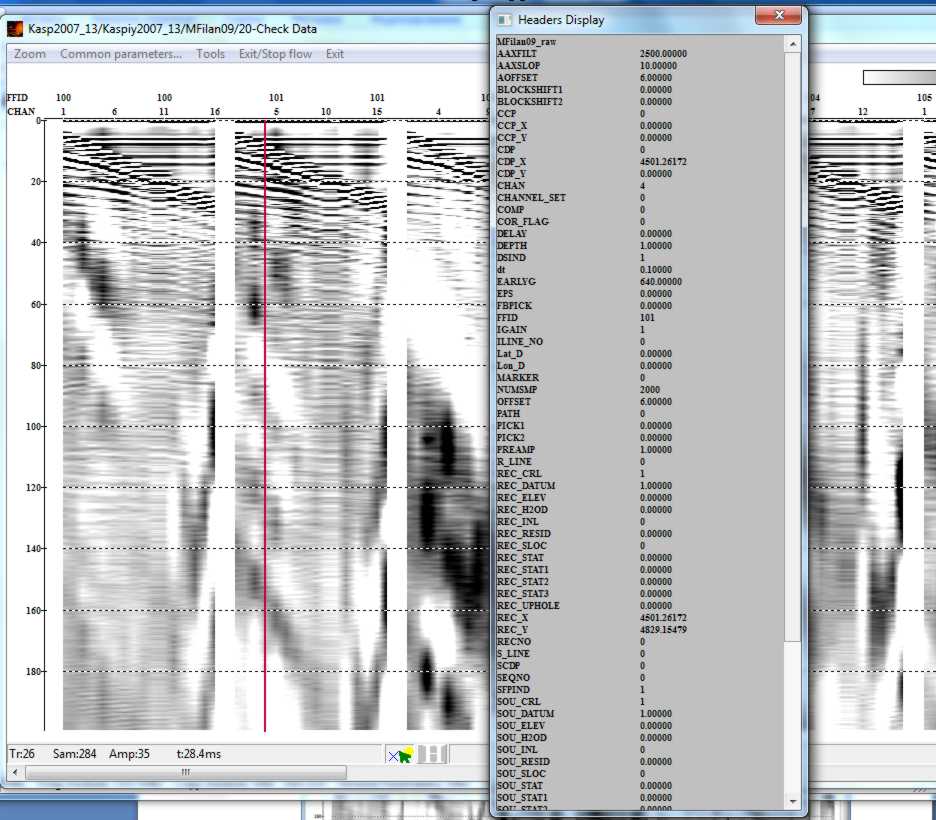Screen dimensions: 936x820
Task: Click the 640.00000 value in headers list
Action: [x=661, y=282]
